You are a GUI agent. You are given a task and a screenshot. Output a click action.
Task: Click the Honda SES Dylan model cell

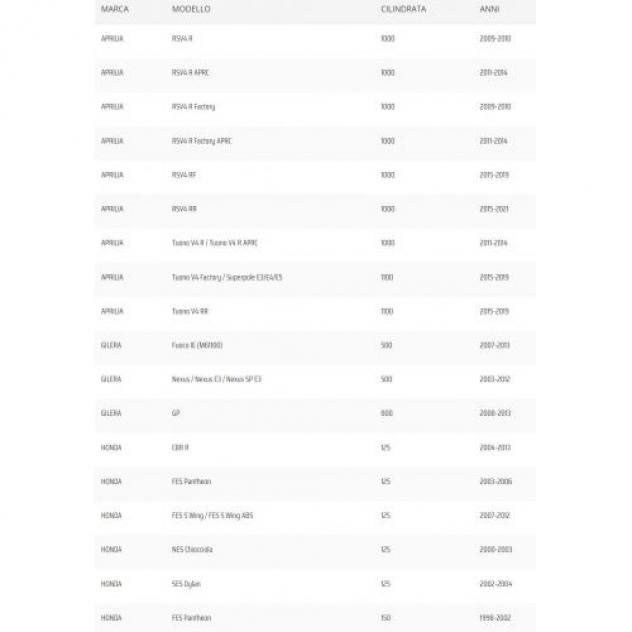186,584
